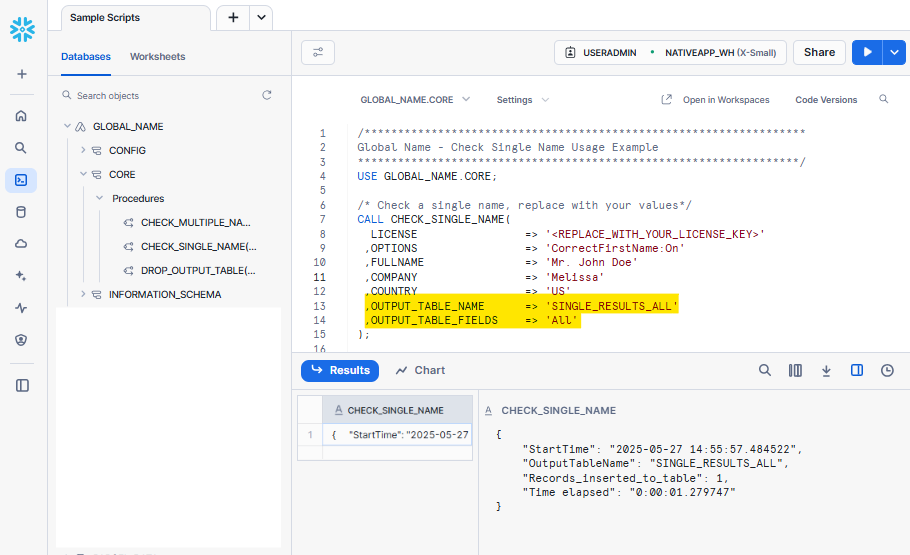Image resolution: width=910 pixels, height=555 pixels.
Task: Expand the CONFIG schema node
Action: click(83, 150)
